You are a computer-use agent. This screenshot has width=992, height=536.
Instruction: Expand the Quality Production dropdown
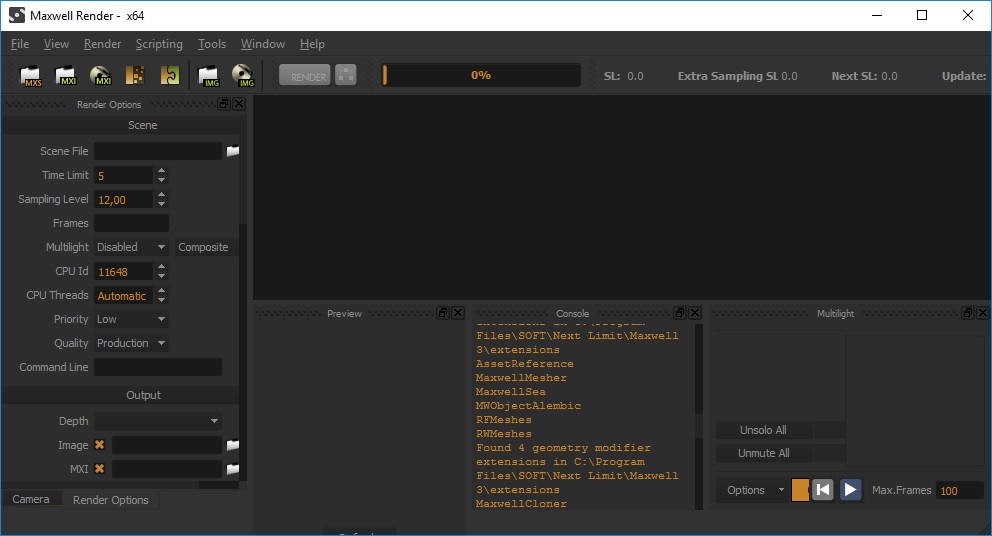click(x=131, y=343)
